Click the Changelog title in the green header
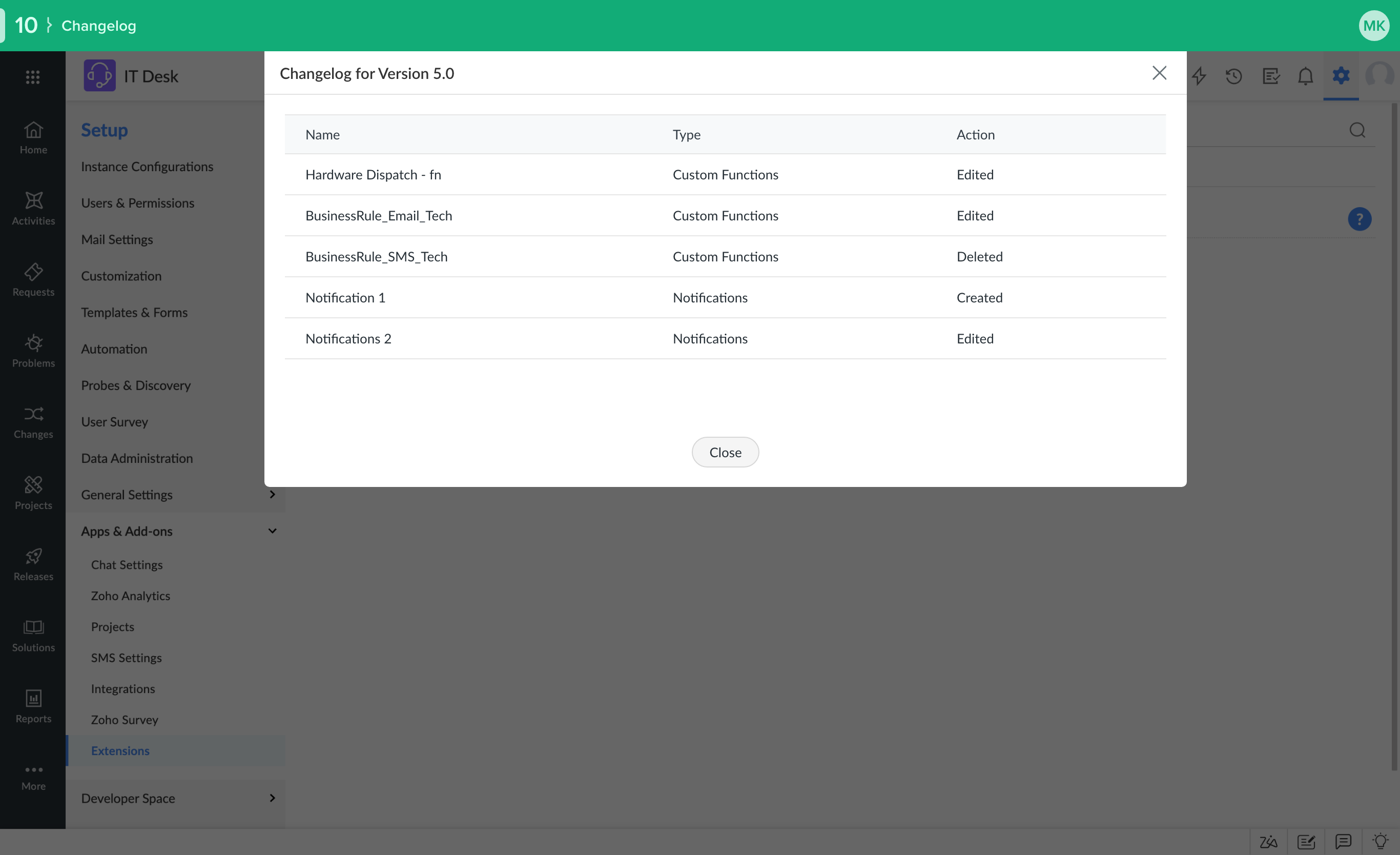Viewport: 1400px width, 855px height. pos(99,26)
